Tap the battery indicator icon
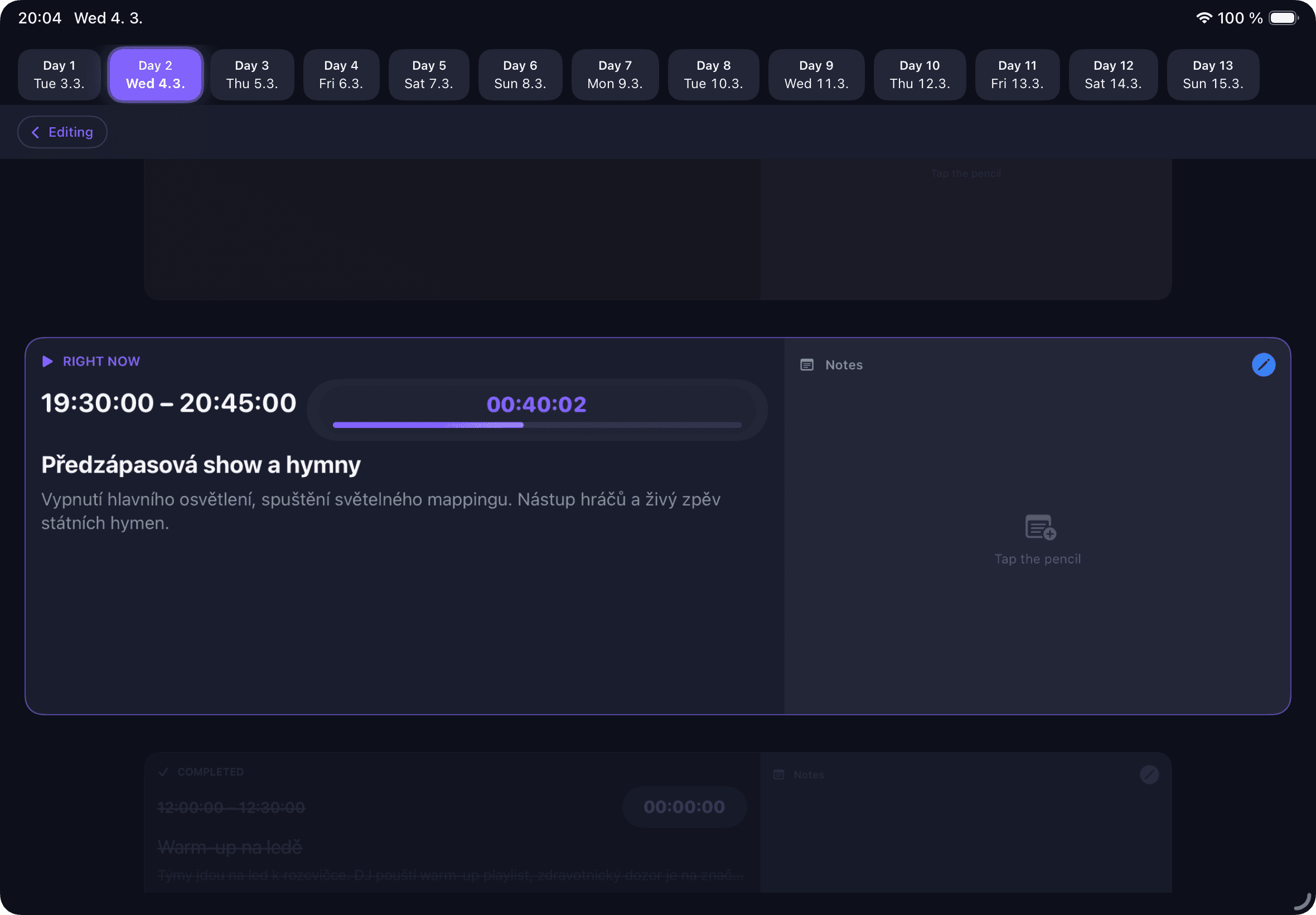 pyautogui.click(x=1283, y=18)
